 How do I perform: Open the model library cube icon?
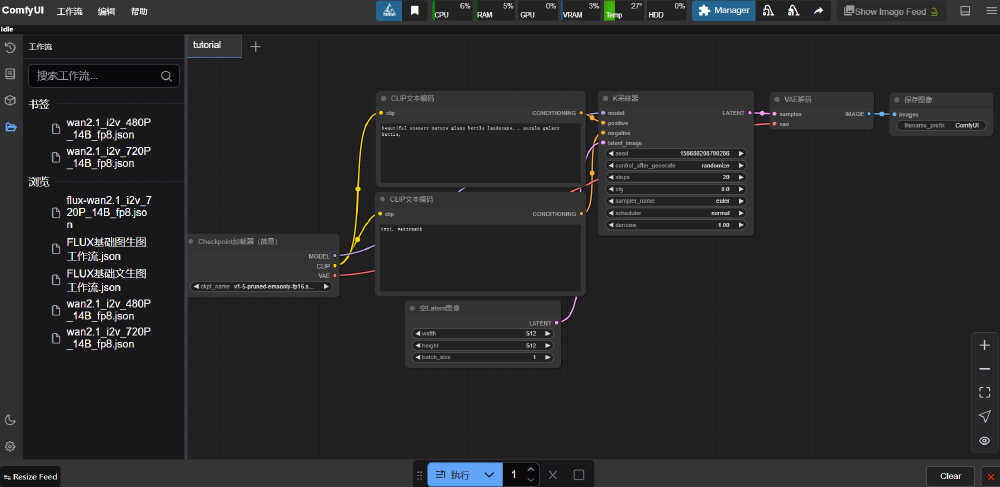10,100
